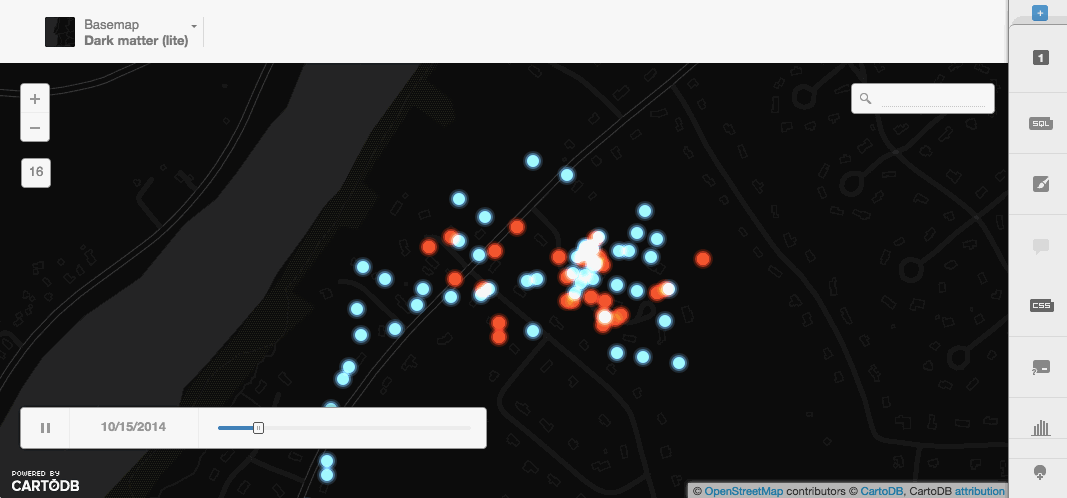Click the Dark matter basemap thumbnail
The width and height of the screenshot is (1067, 498).
click(x=60, y=32)
